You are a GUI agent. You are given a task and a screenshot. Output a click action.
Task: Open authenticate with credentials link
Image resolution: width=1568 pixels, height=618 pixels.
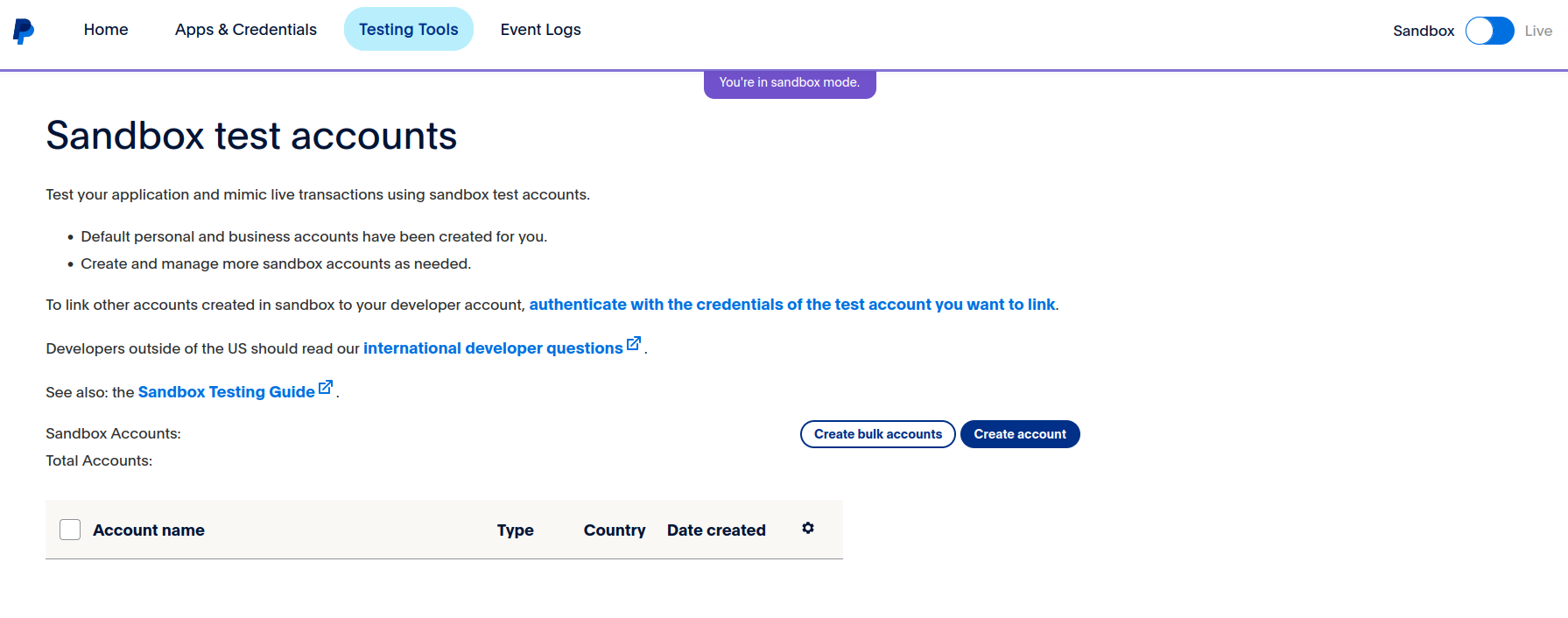(x=792, y=305)
